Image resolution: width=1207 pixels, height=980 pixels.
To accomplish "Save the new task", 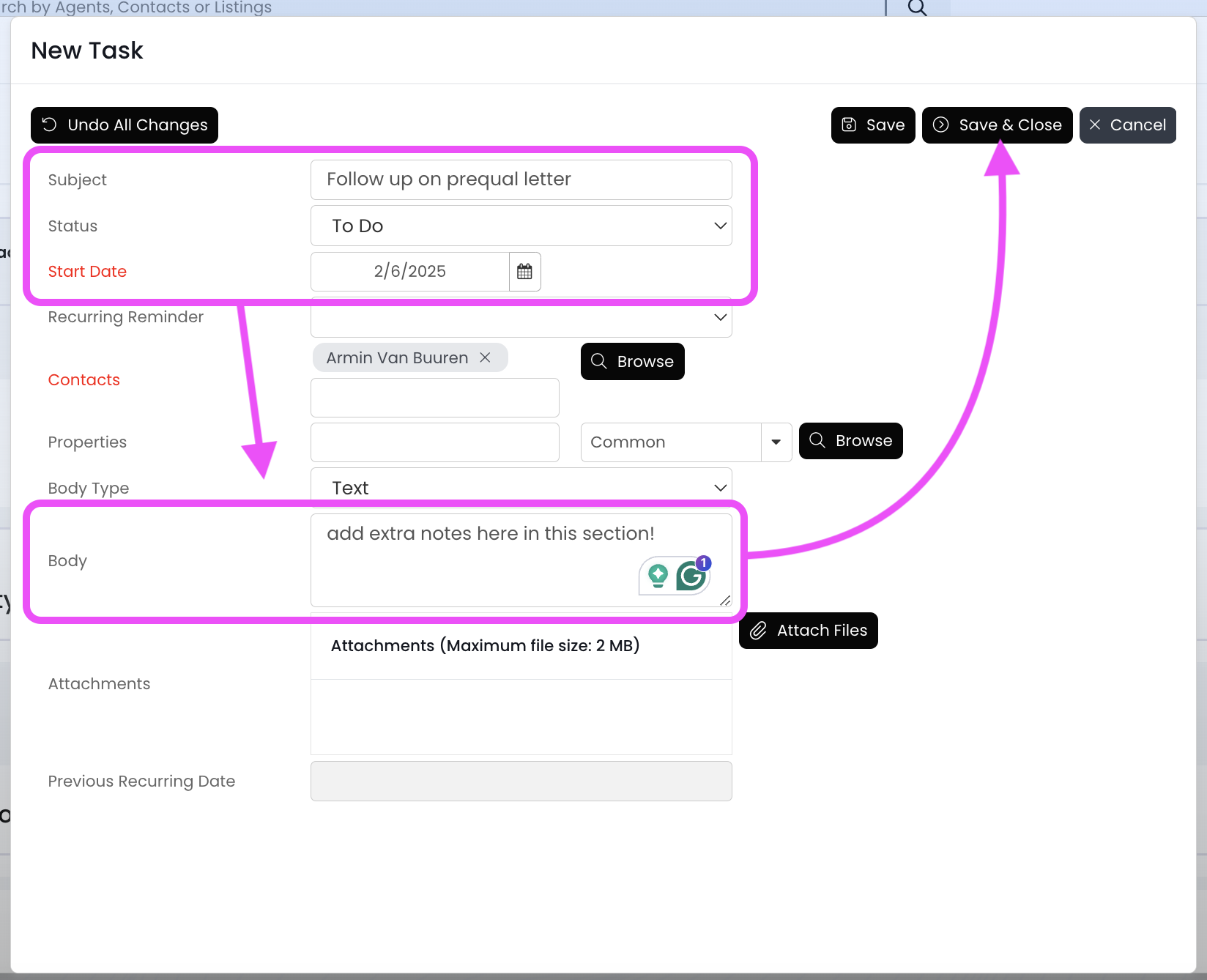I will pos(873,125).
